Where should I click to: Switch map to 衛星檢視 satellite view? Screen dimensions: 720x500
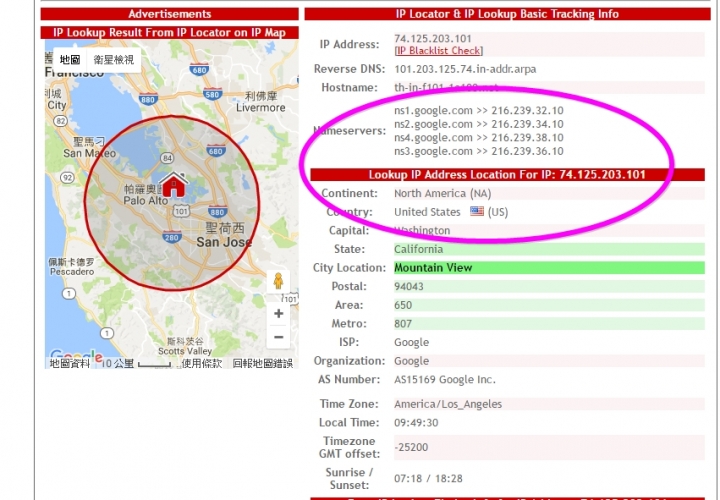[x=113, y=60]
